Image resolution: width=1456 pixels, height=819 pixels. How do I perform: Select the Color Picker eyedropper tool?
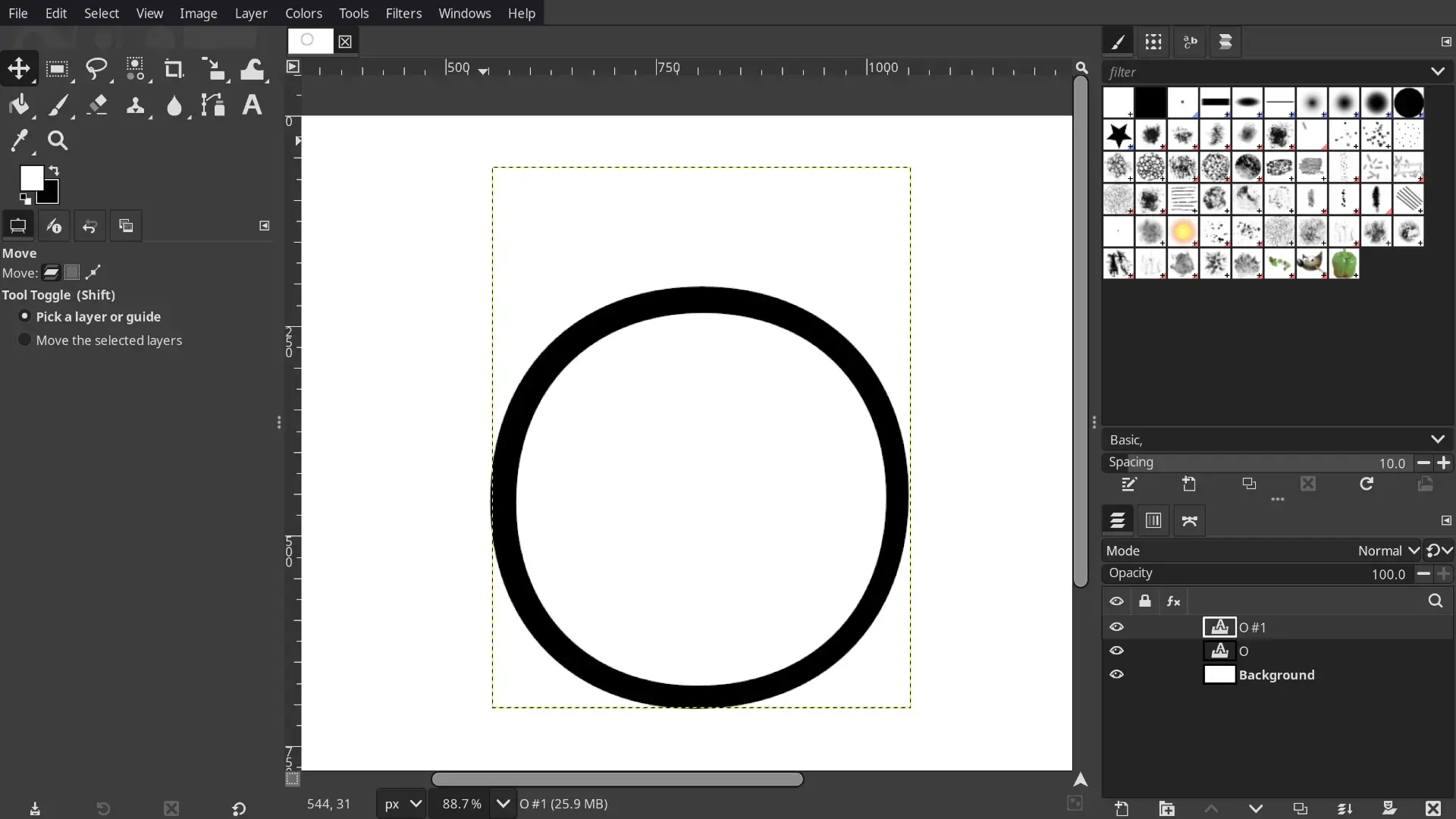pos(20,140)
